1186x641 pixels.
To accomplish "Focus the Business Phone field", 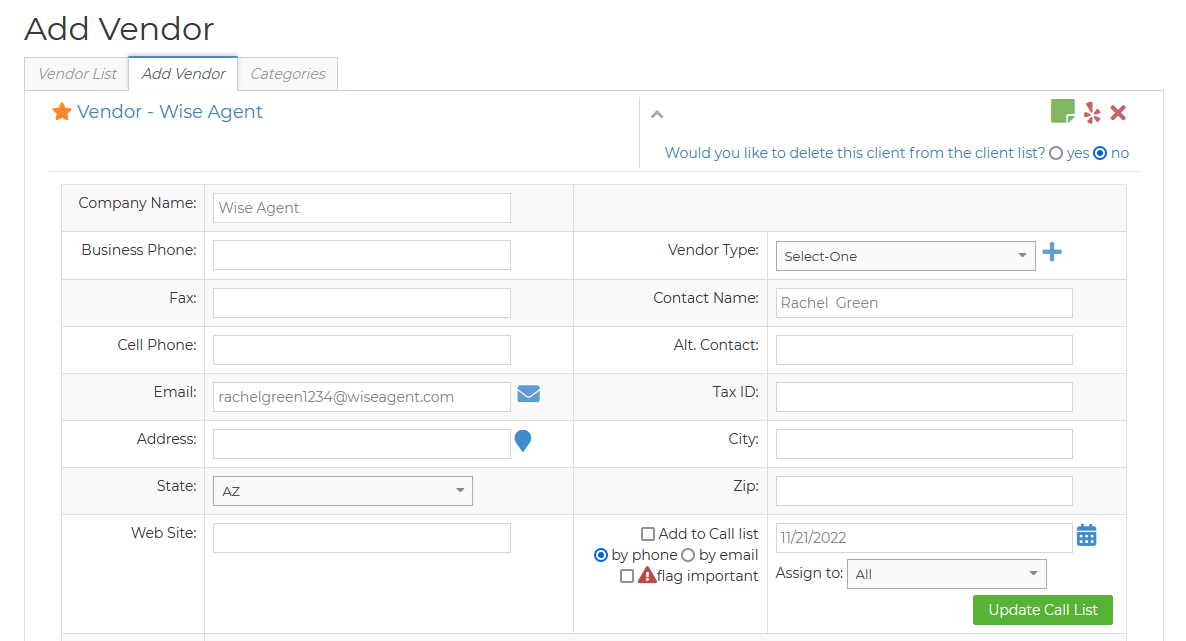I will coord(362,255).
